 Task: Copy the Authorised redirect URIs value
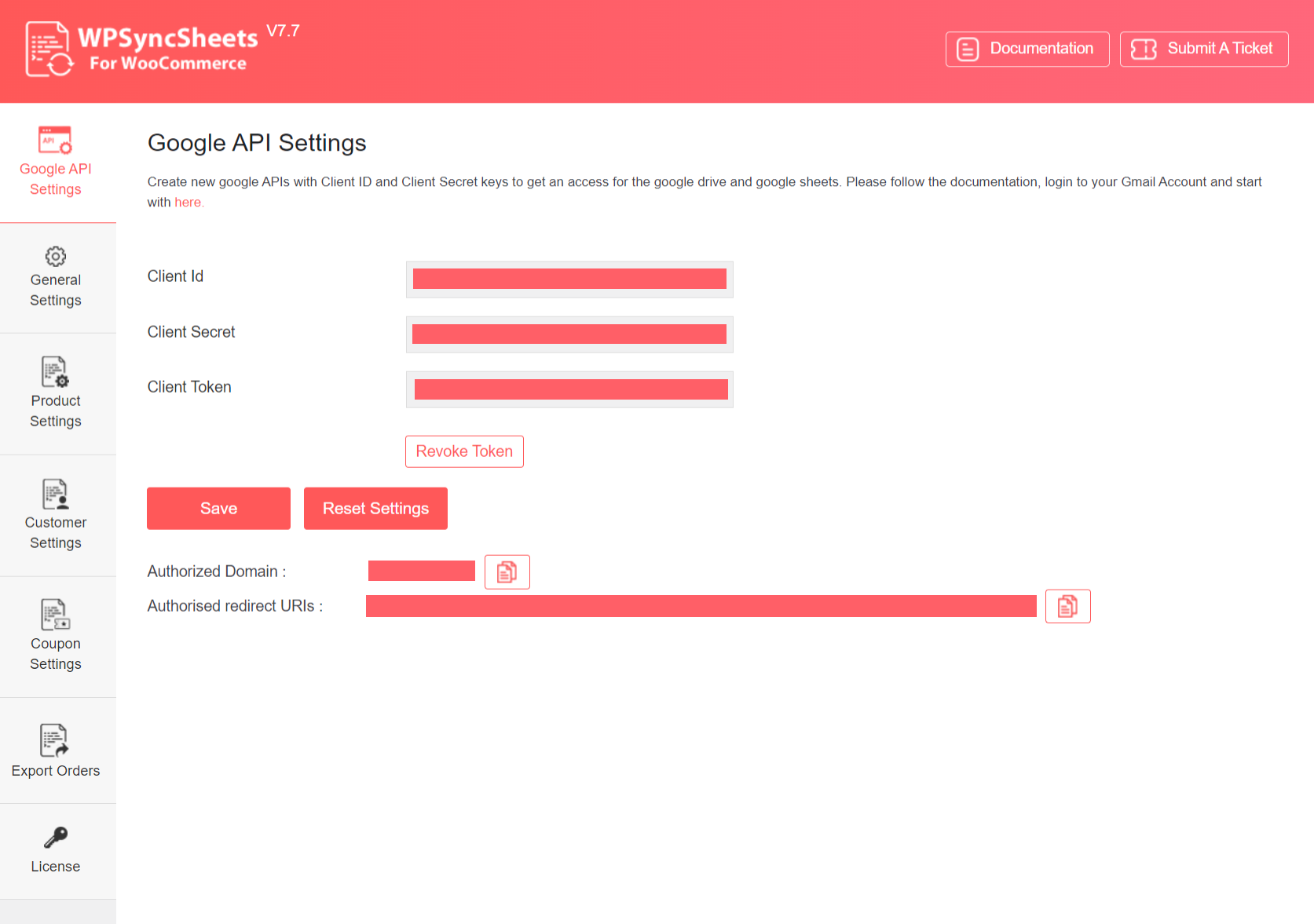pyautogui.click(x=1068, y=606)
